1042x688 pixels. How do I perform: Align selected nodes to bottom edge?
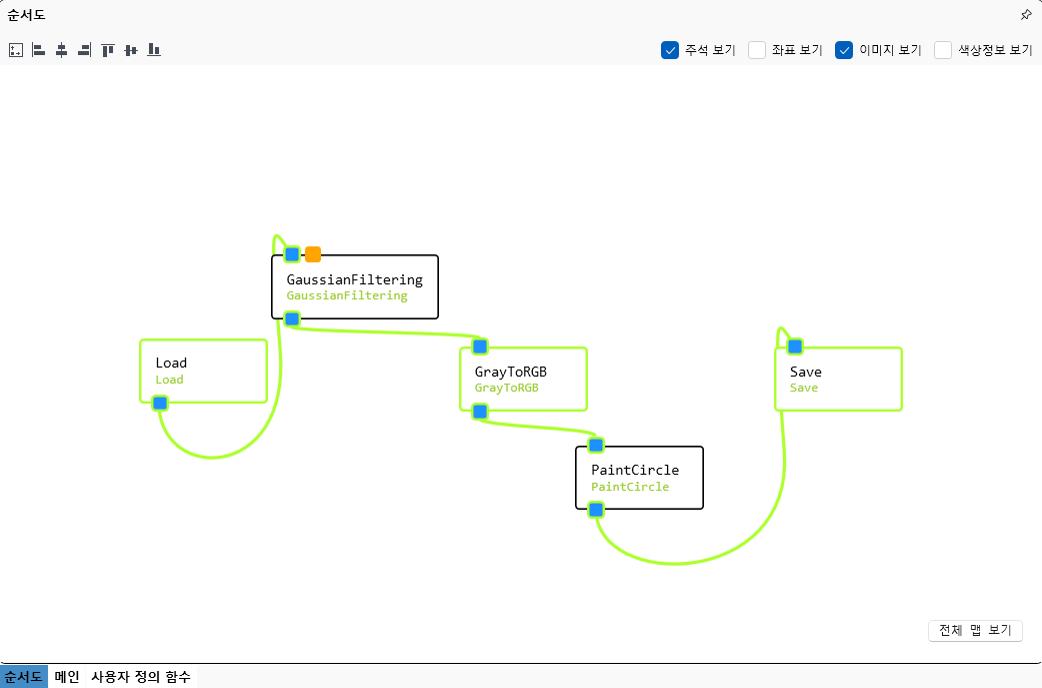point(154,50)
